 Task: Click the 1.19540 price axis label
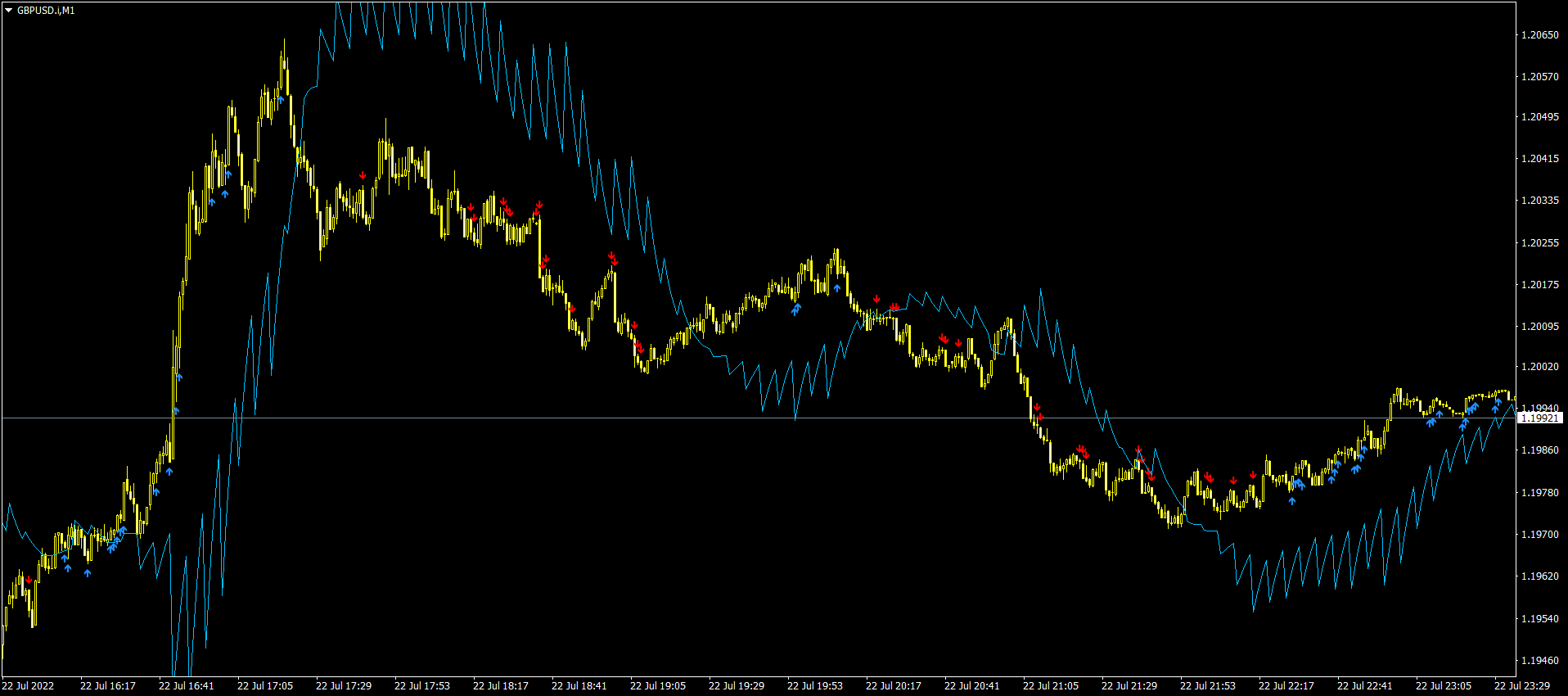coord(1540,619)
